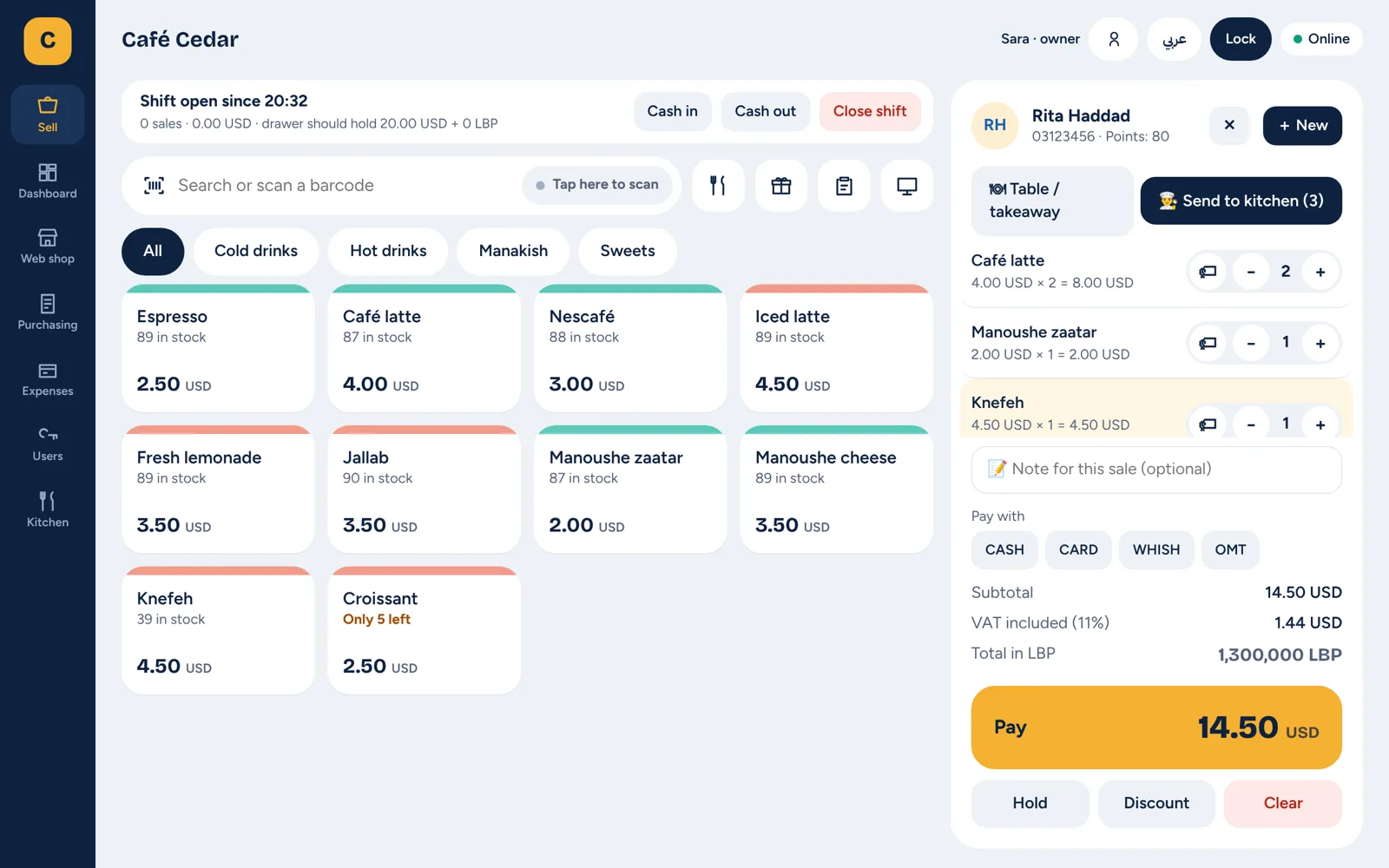1389x868 pixels.
Task: Choose WHISH as payment method
Action: click(x=1156, y=549)
